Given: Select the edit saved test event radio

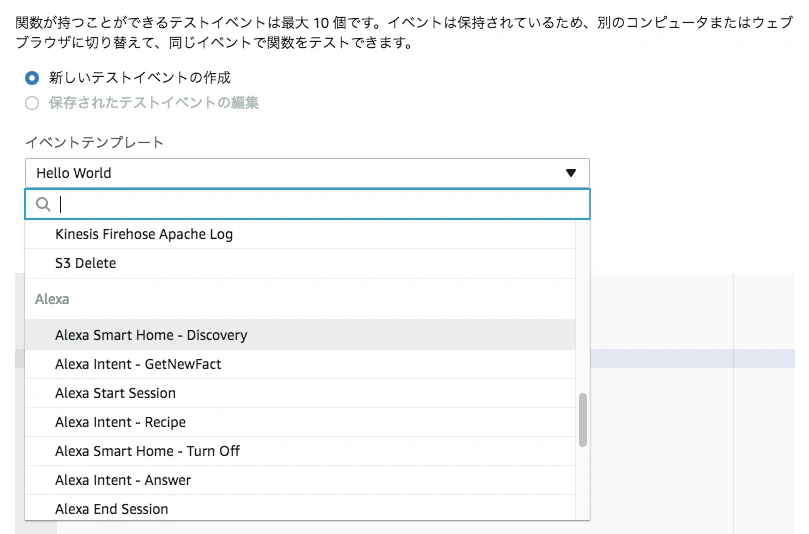Looking at the screenshot, I should coord(32,103).
